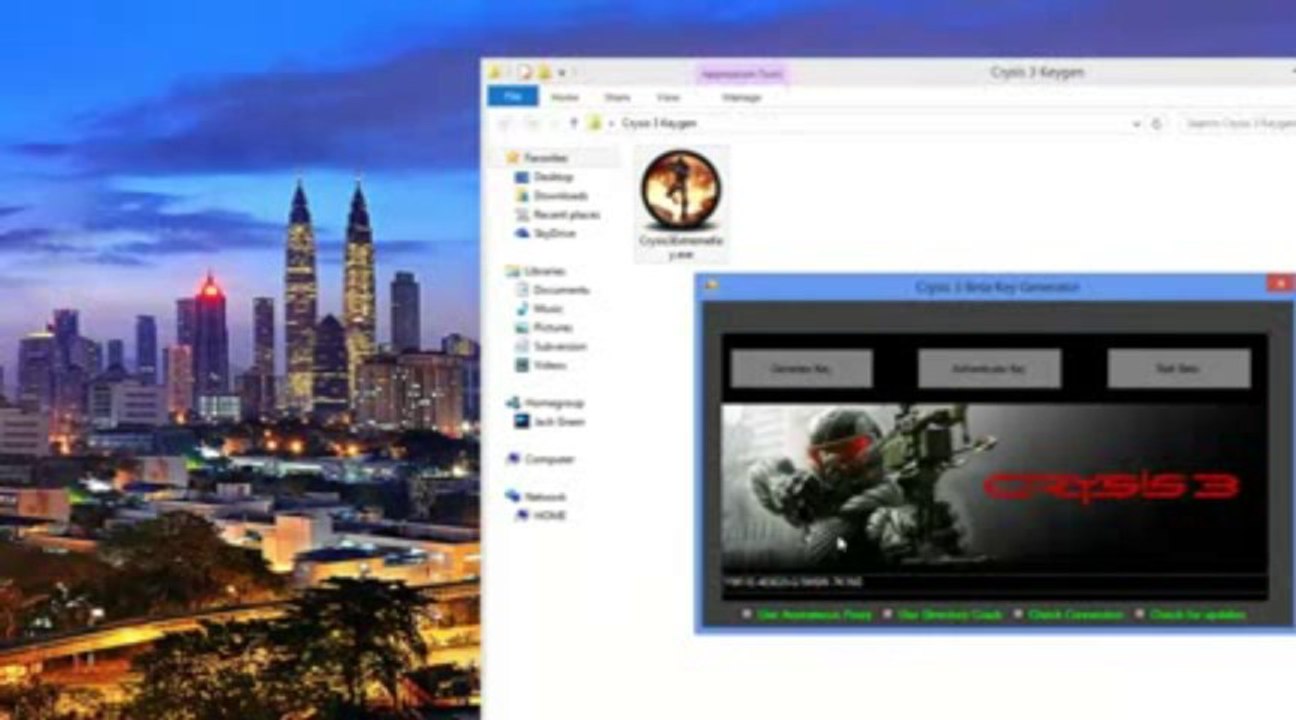The image size is (1296, 720).
Task: Open the Manage ribbon tab
Action: tap(741, 97)
